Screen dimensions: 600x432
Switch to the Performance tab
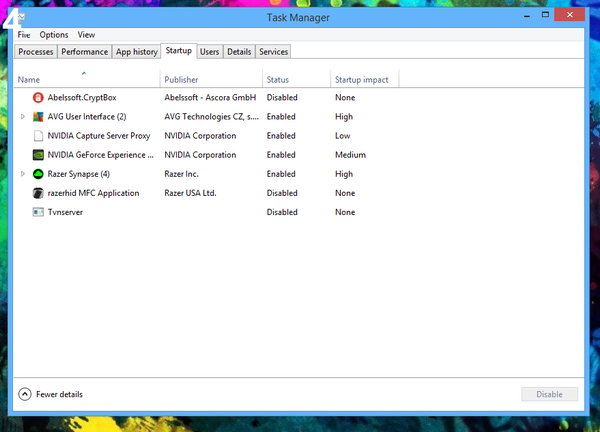pyautogui.click(x=84, y=51)
